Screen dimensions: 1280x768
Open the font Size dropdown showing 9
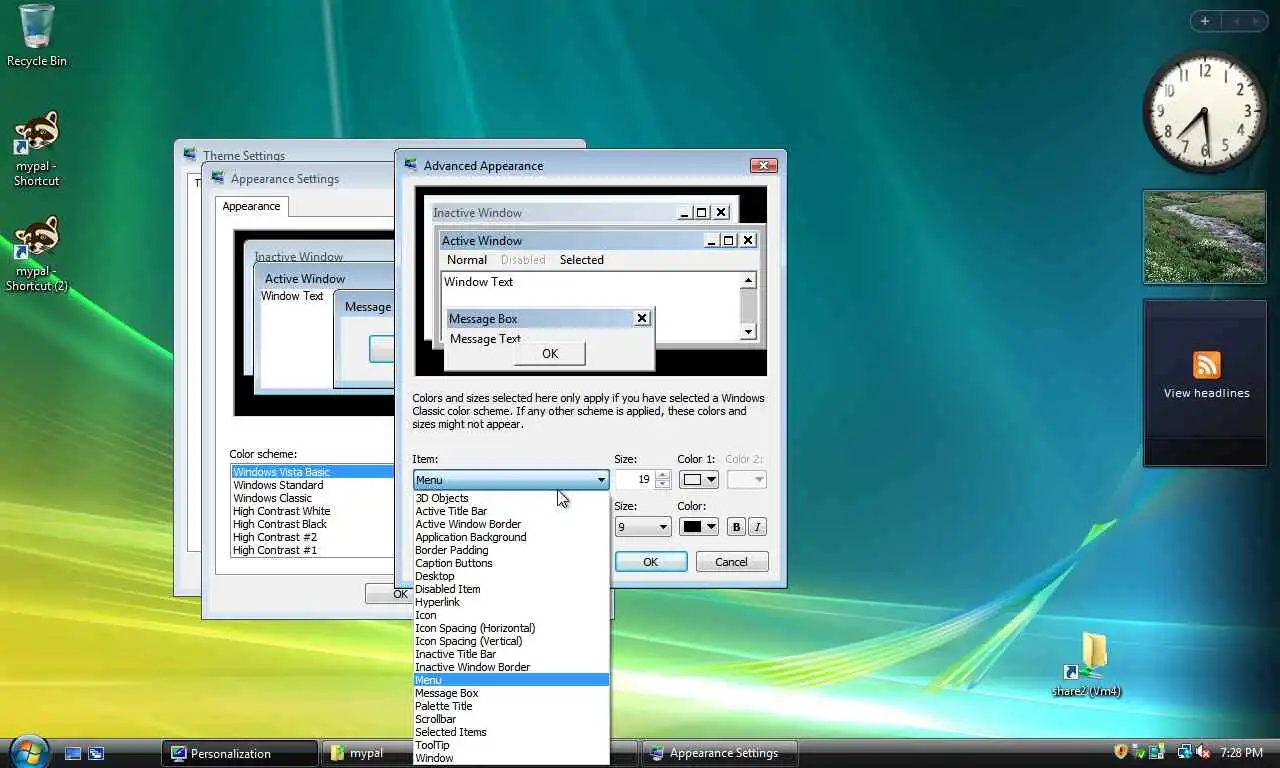(x=642, y=527)
